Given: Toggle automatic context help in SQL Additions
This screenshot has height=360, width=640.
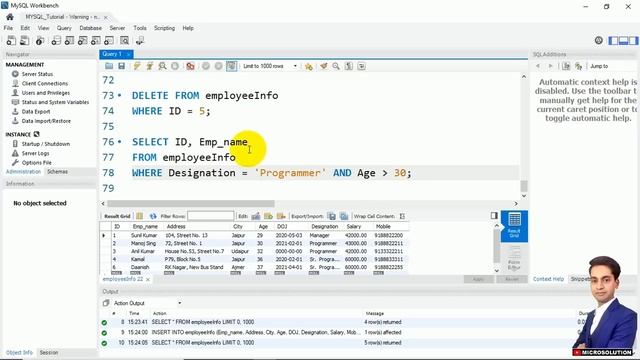Looking at the screenshot, I should 578,66.
